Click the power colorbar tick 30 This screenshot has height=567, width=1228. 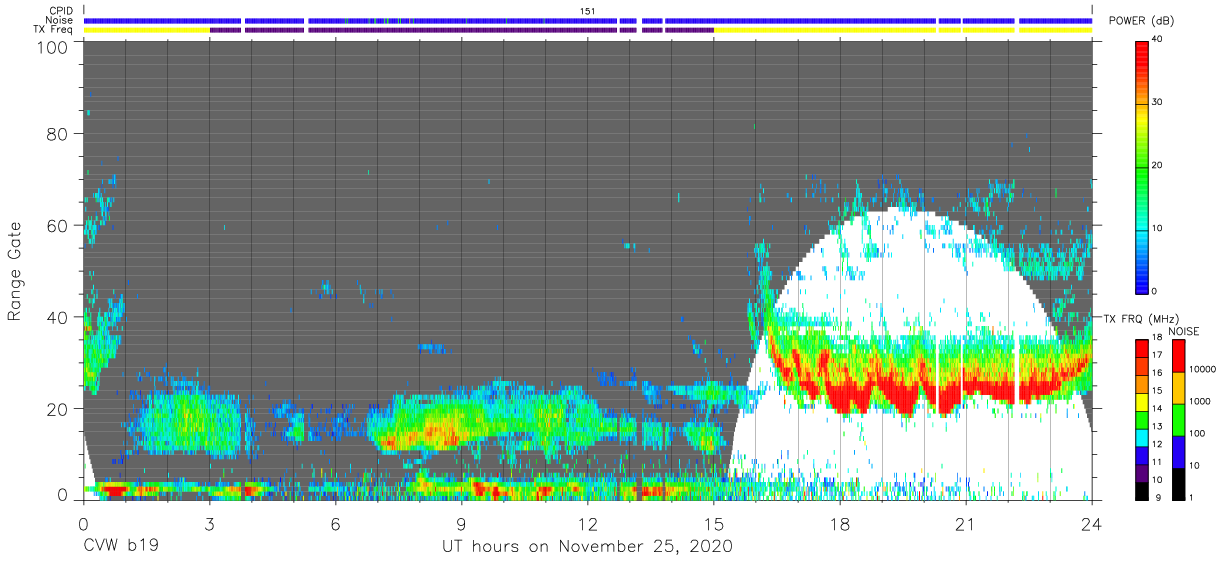click(x=1159, y=103)
